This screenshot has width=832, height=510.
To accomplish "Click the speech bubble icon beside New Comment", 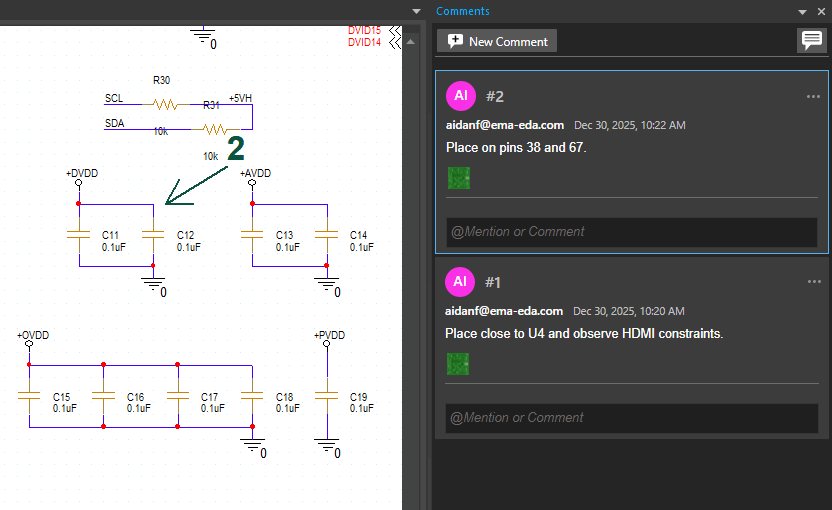I will tap(811, 41).
